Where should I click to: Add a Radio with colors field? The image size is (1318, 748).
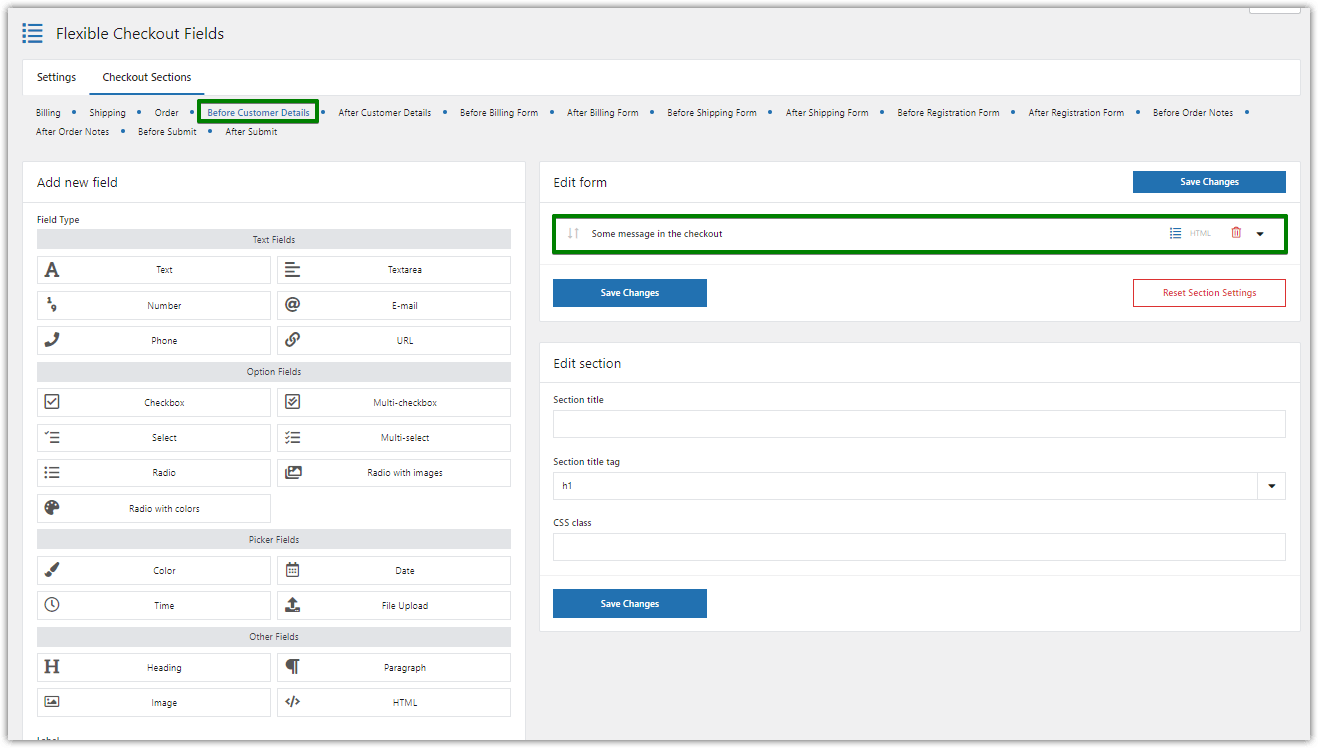[x=154, y=508]
